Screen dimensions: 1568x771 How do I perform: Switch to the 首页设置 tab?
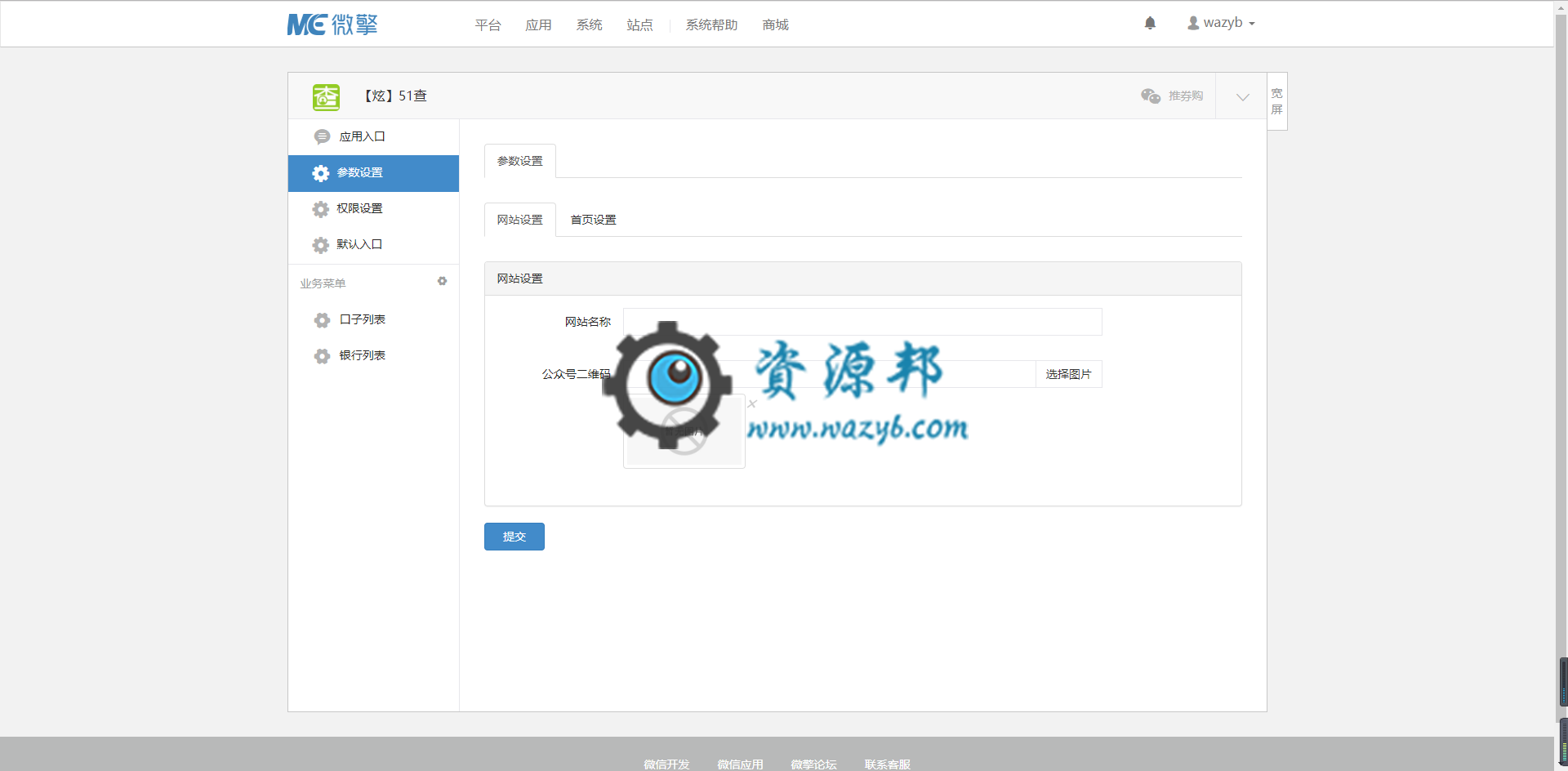[x=593, y=220]
